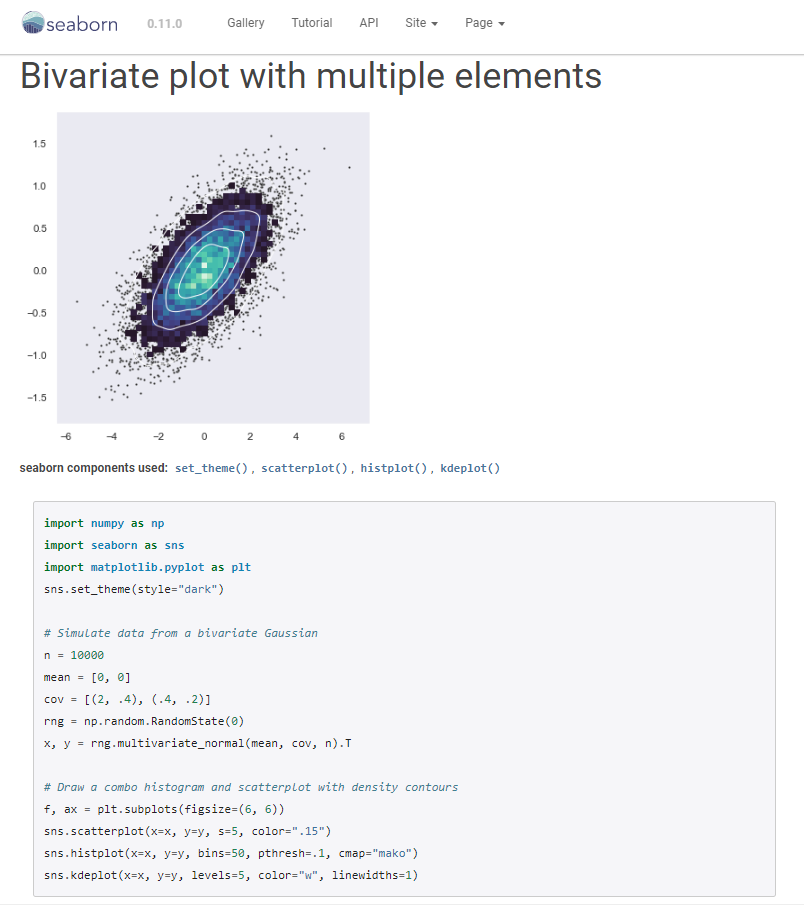Open the kdeplot() documentation link

(470, 468)
